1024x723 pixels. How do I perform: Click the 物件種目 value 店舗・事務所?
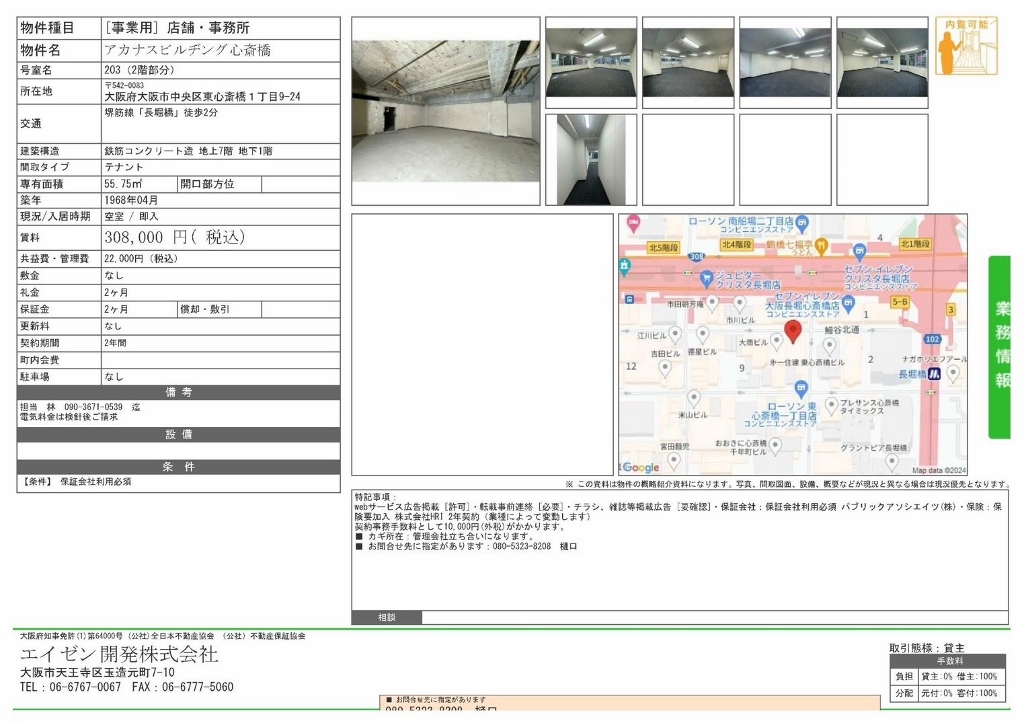click(176, 28)
